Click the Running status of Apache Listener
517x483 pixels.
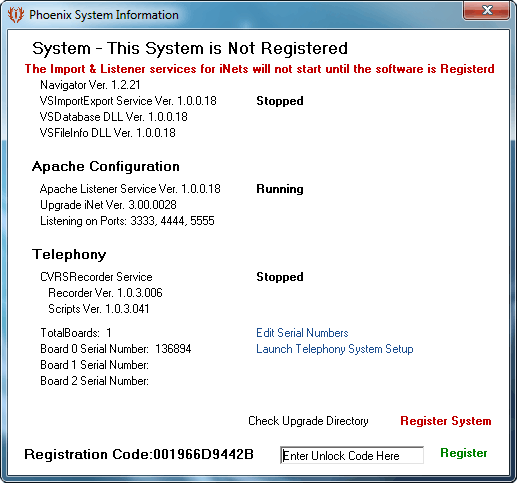[x=280, y=189]
